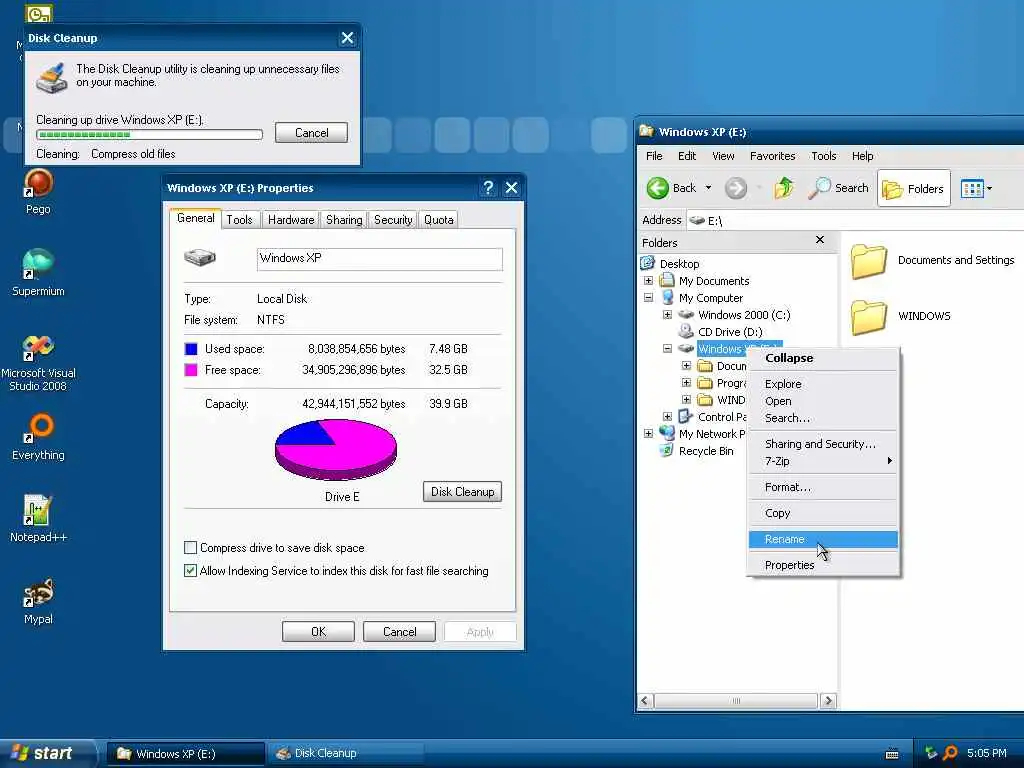Expand the Control Panel tree node
Viewport: 1024px width, 768px height.
click(667, 417)
